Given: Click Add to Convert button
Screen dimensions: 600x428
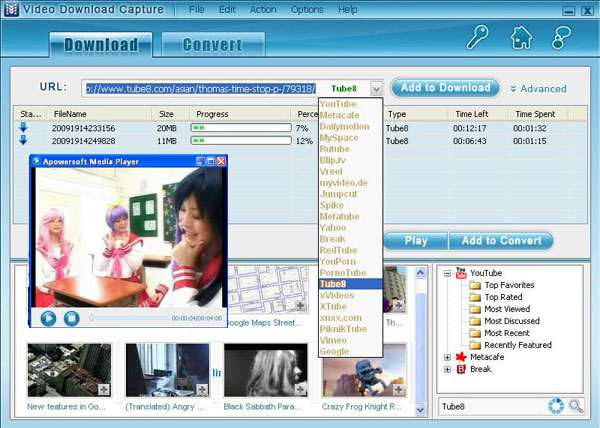Looking at the screenshot, I should tap(501, 241).
